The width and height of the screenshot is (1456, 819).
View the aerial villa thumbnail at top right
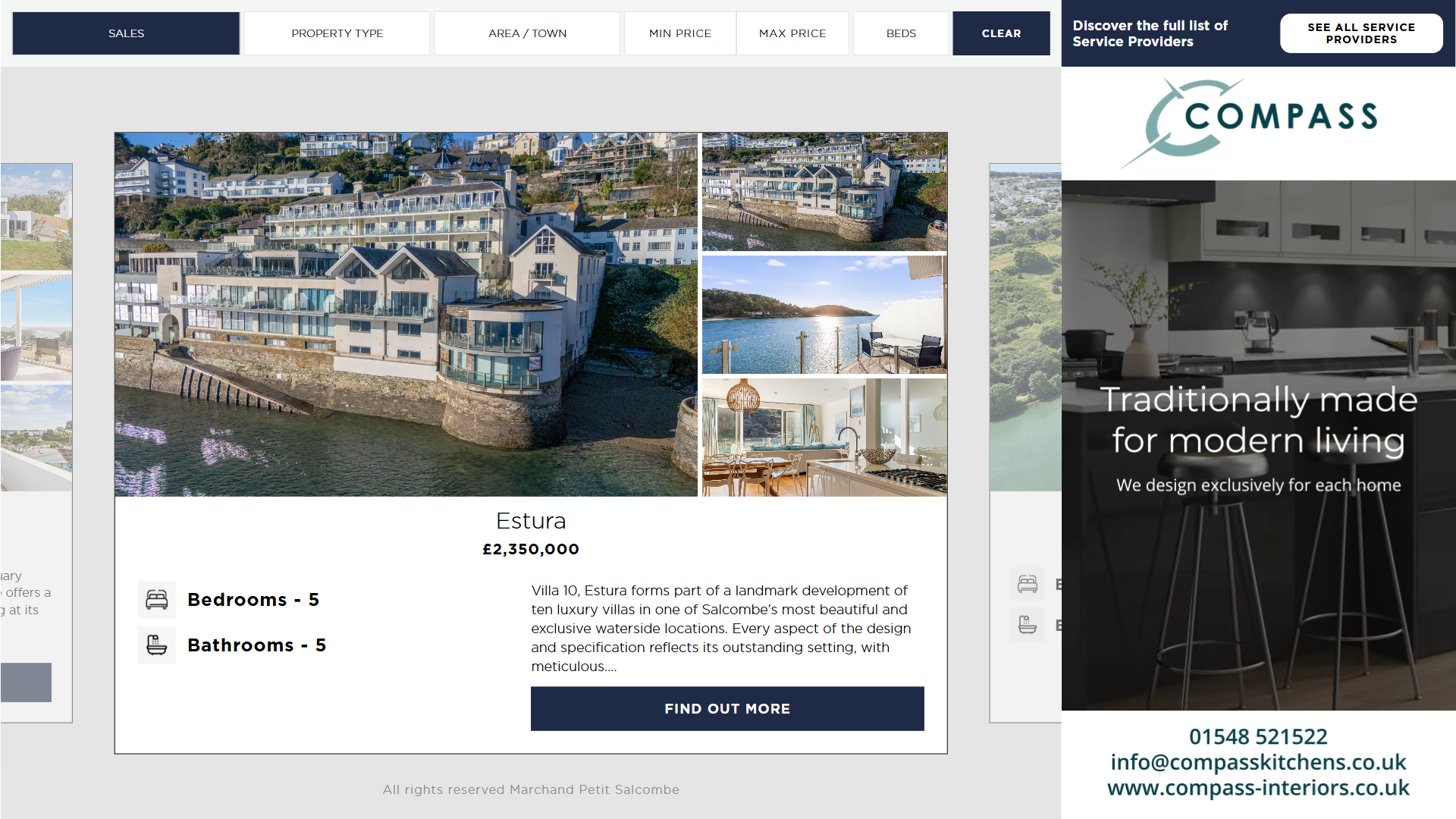coord(824,192)
